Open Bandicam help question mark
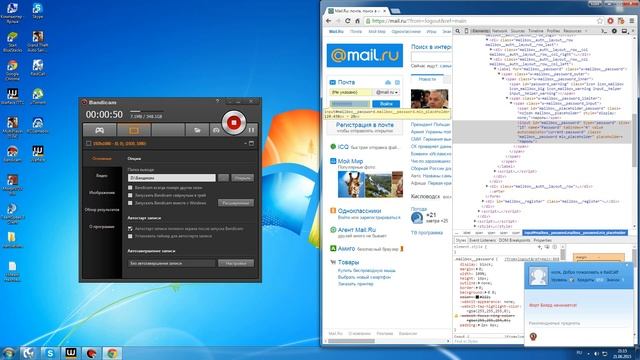This screenshot has width=640, height=360. click(217, 102)
